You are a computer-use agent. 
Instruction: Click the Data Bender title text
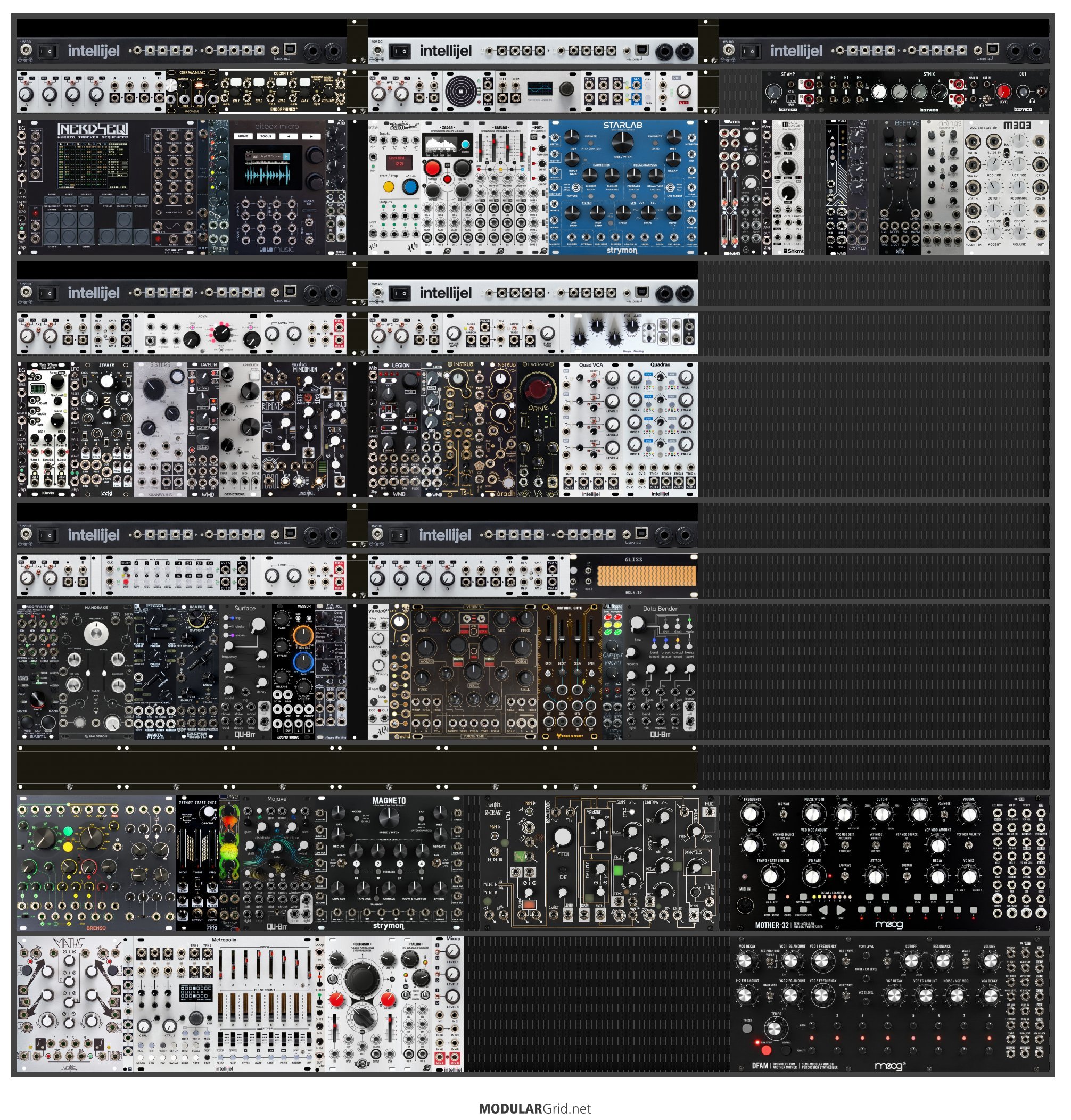(660, 608)
